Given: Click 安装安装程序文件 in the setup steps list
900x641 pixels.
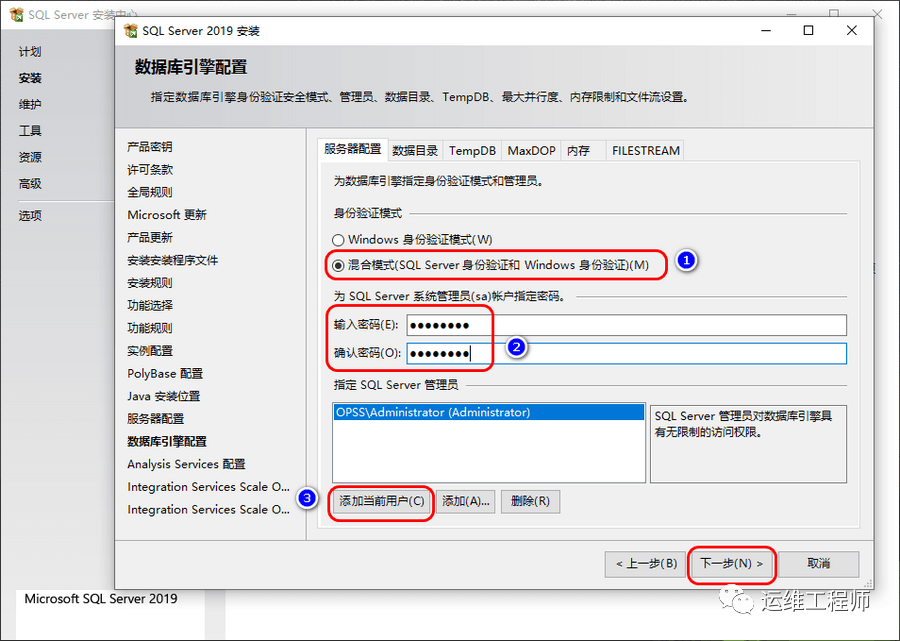Looking at the screenshot, I should 173,260.
